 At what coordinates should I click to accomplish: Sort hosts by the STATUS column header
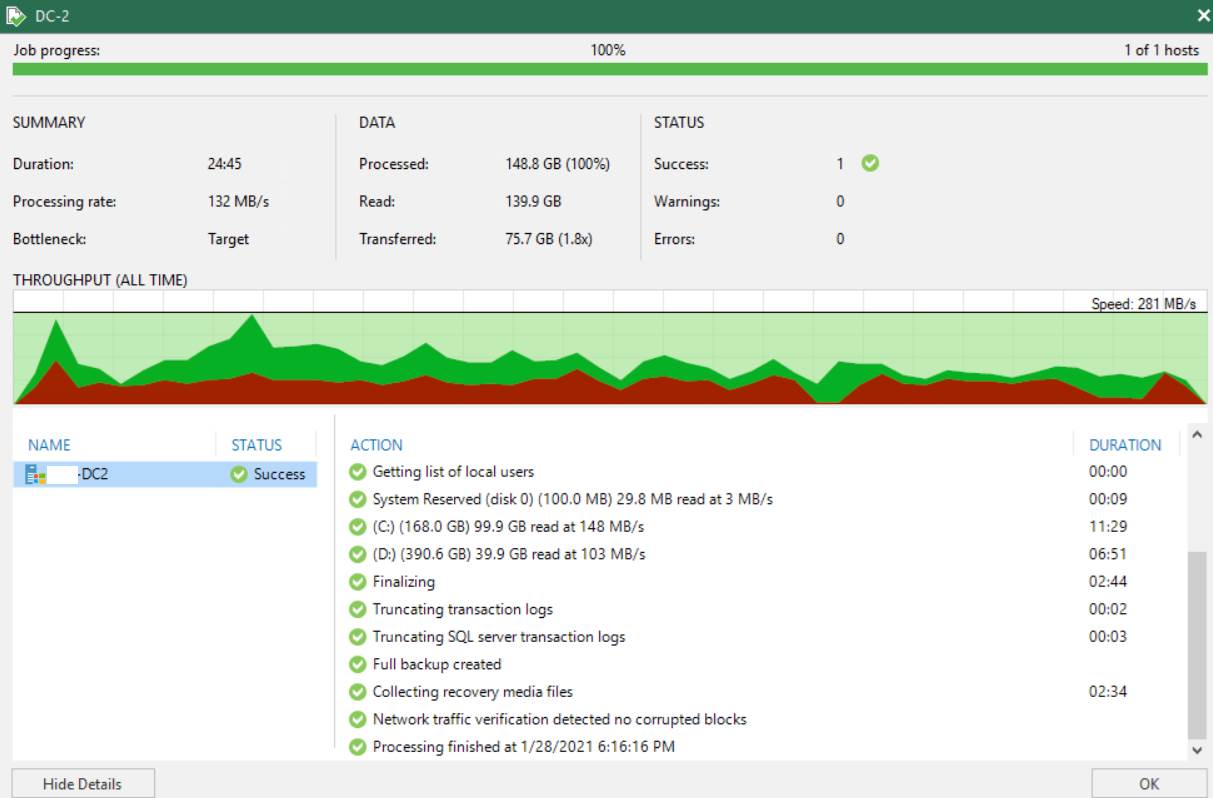point(257,445)
